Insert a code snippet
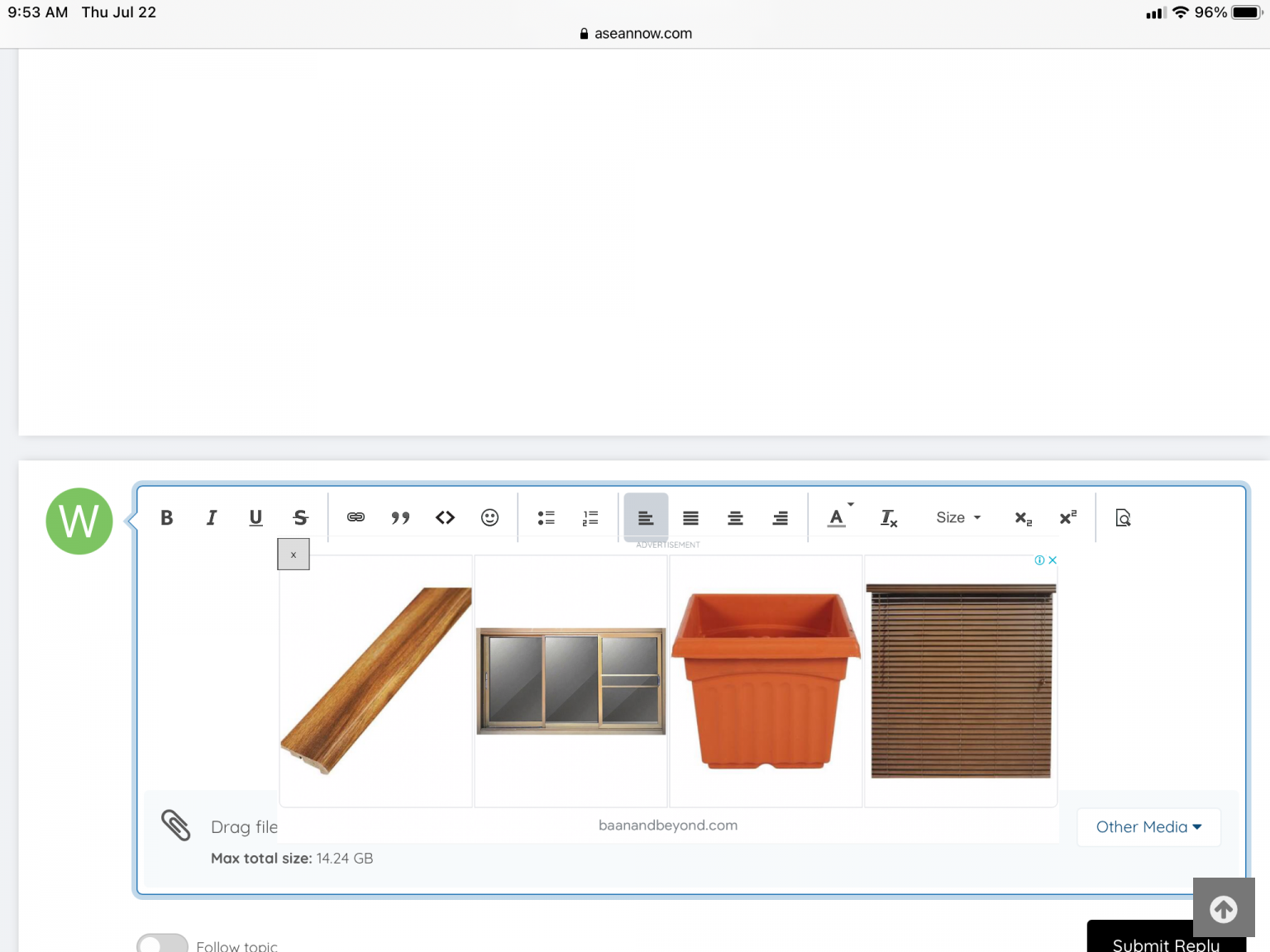Image resolution: width=1270 pixels, height=952 pixels. (445, 518)
